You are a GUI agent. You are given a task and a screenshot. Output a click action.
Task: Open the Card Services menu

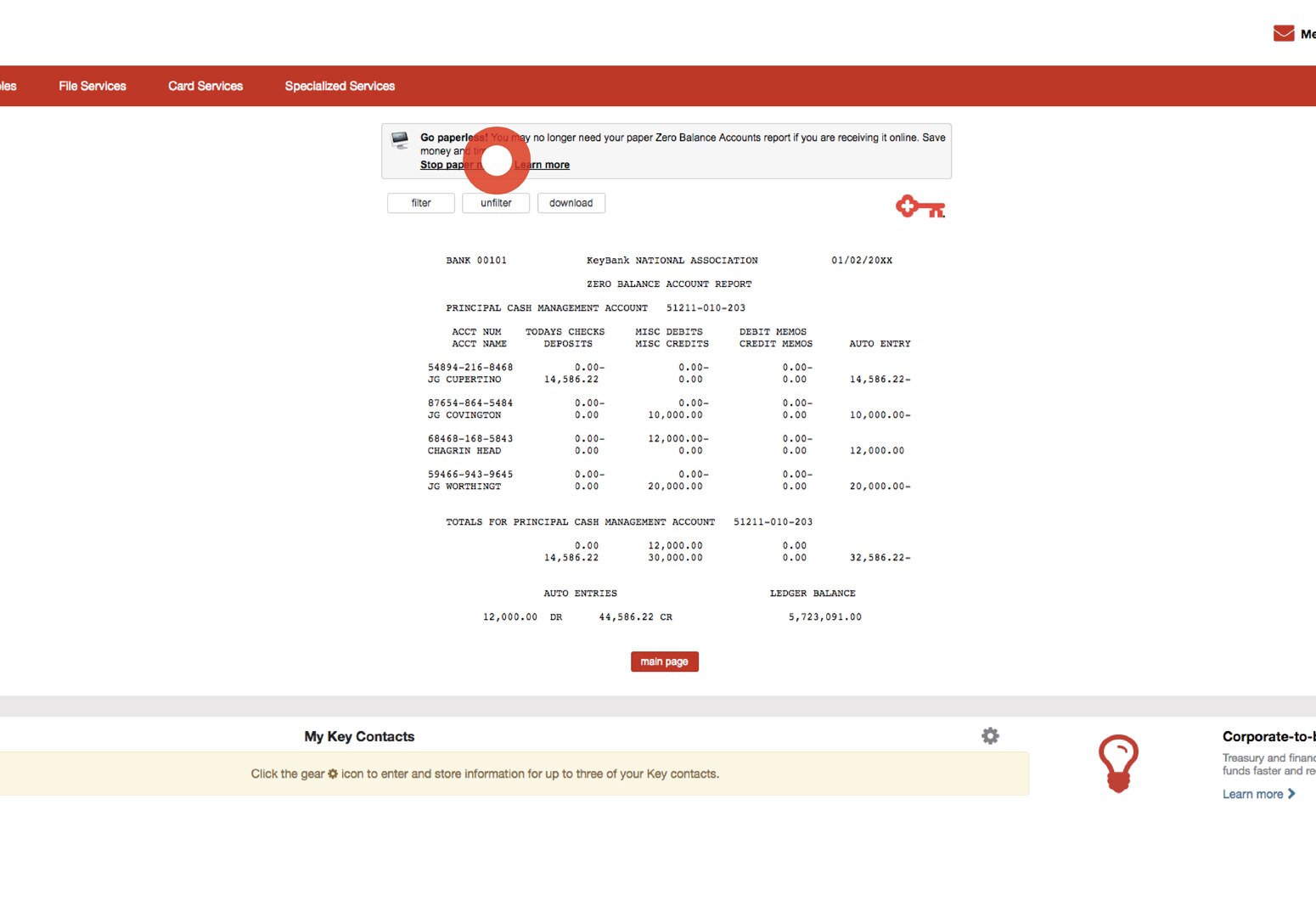pos(205,85)
